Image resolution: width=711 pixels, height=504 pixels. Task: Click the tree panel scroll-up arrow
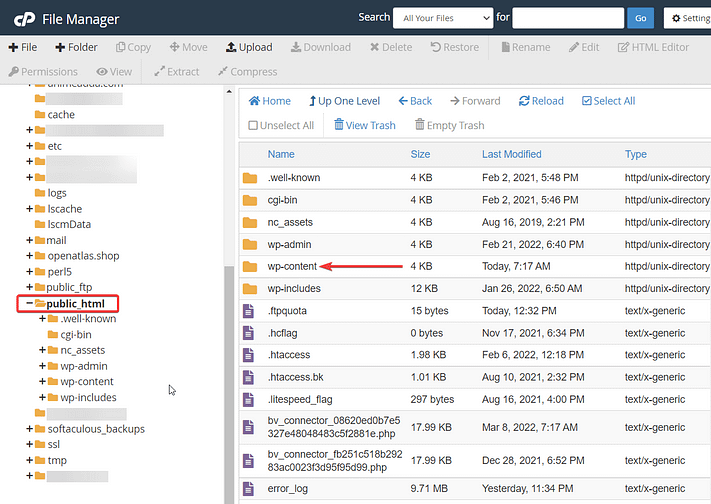click(x=229, y=92)
